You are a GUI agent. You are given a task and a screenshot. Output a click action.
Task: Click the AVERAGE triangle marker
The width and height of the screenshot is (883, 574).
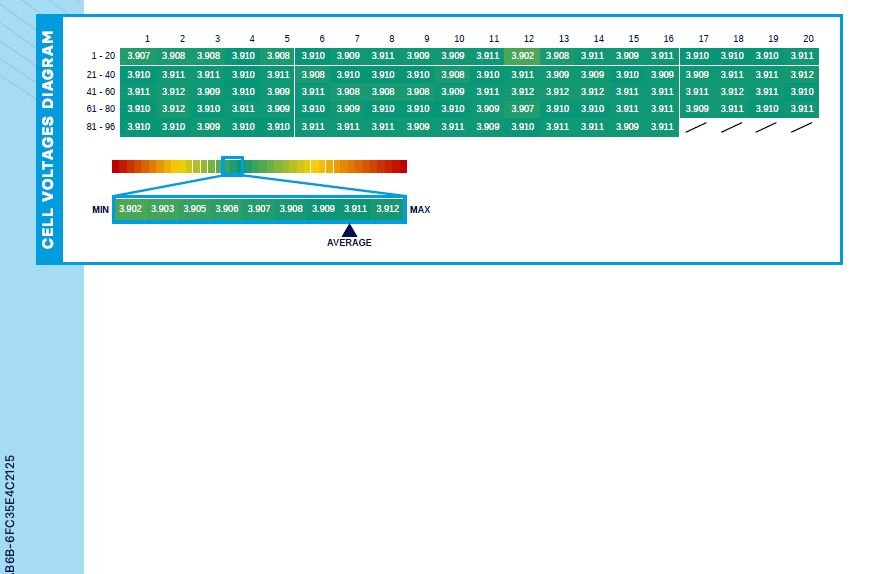point(349,231)
